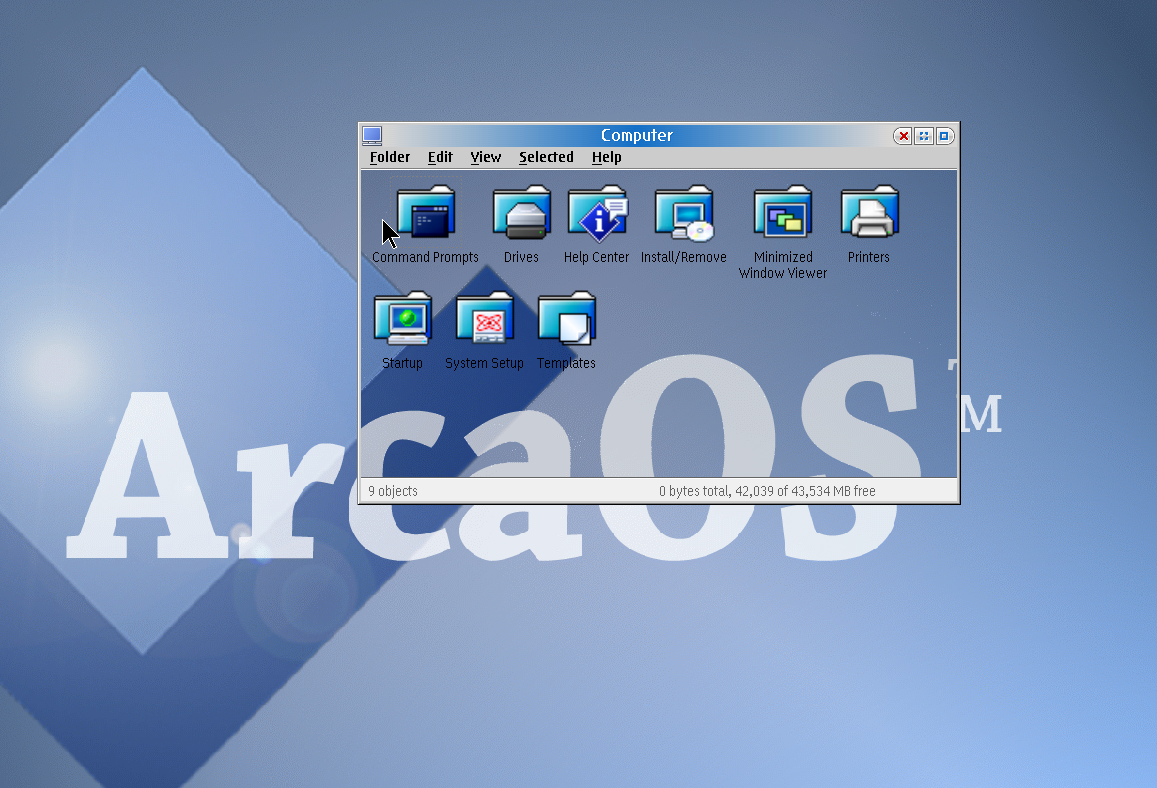Open the Selected menu

tap(546, 157)
